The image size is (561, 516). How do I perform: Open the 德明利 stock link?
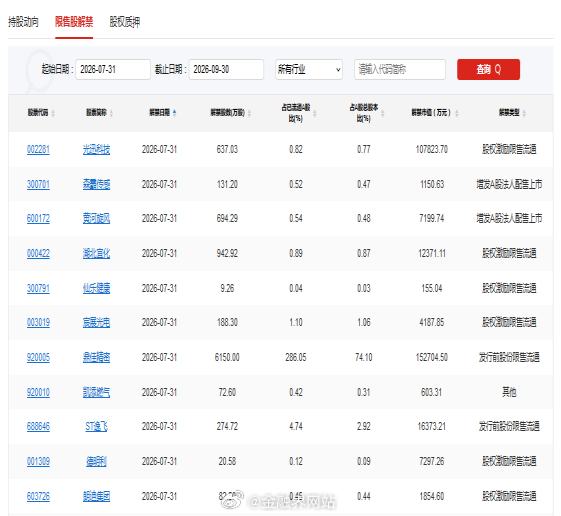[x=96, y=462]
